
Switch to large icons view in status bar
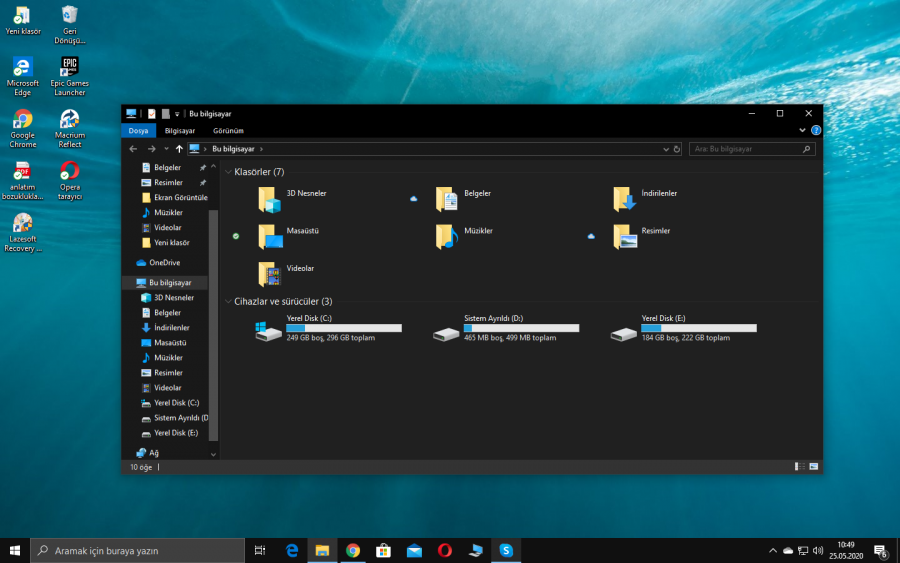(x=813, y=467)
